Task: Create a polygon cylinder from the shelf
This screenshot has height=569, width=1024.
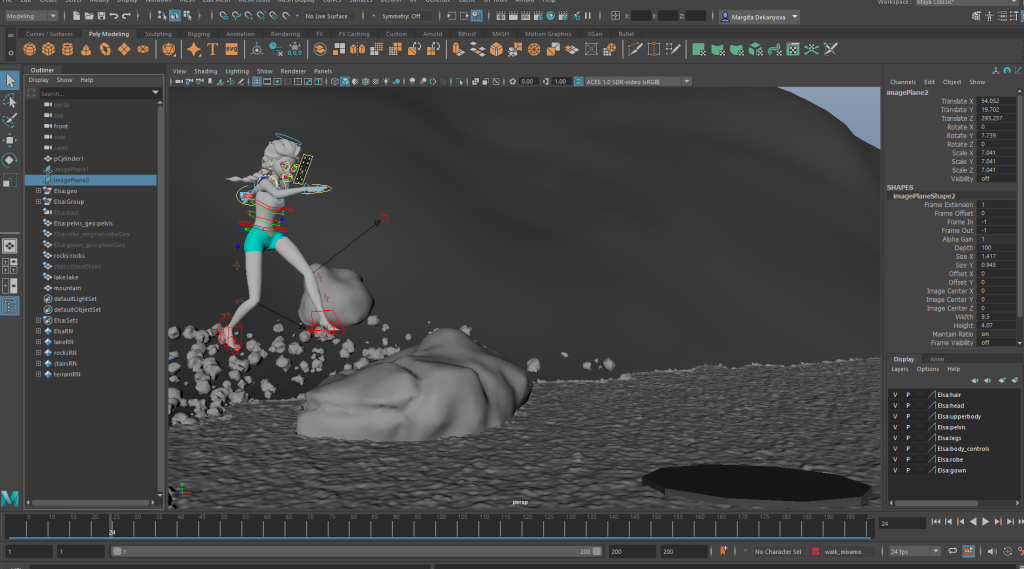Action: point(67,50)
